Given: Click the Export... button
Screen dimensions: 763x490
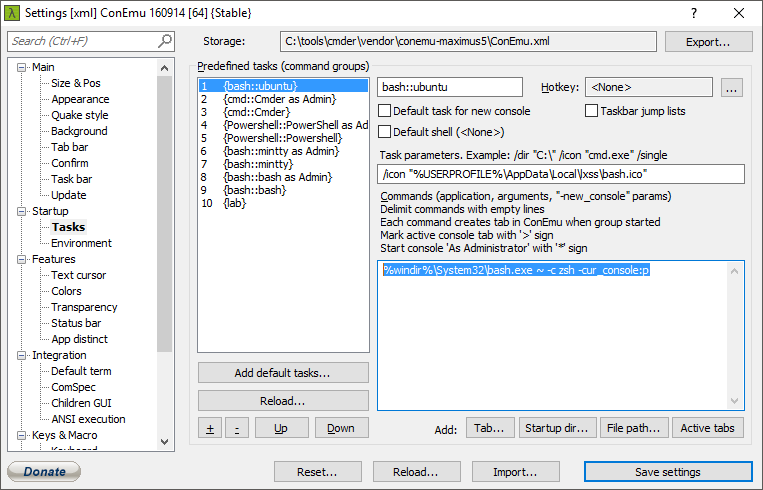Looking at the screenshot, I should click(708, 42).
